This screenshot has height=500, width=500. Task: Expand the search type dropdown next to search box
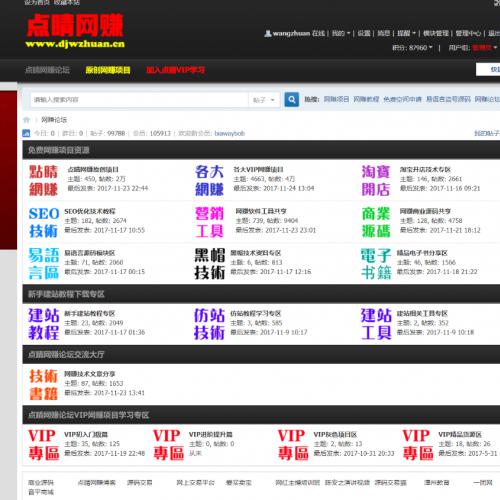[x=264, y=100]
